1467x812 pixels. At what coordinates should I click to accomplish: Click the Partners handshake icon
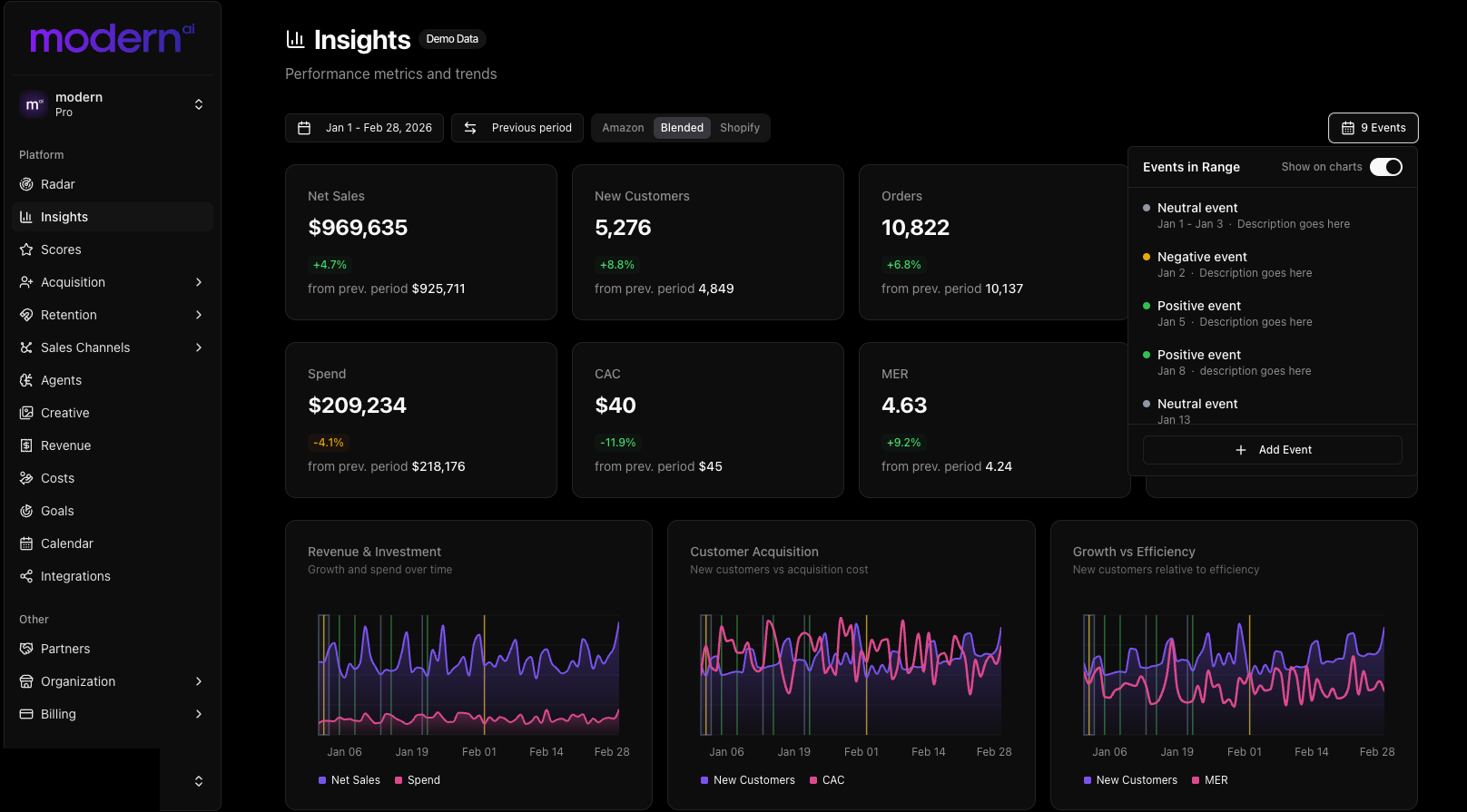pos(26,649)
